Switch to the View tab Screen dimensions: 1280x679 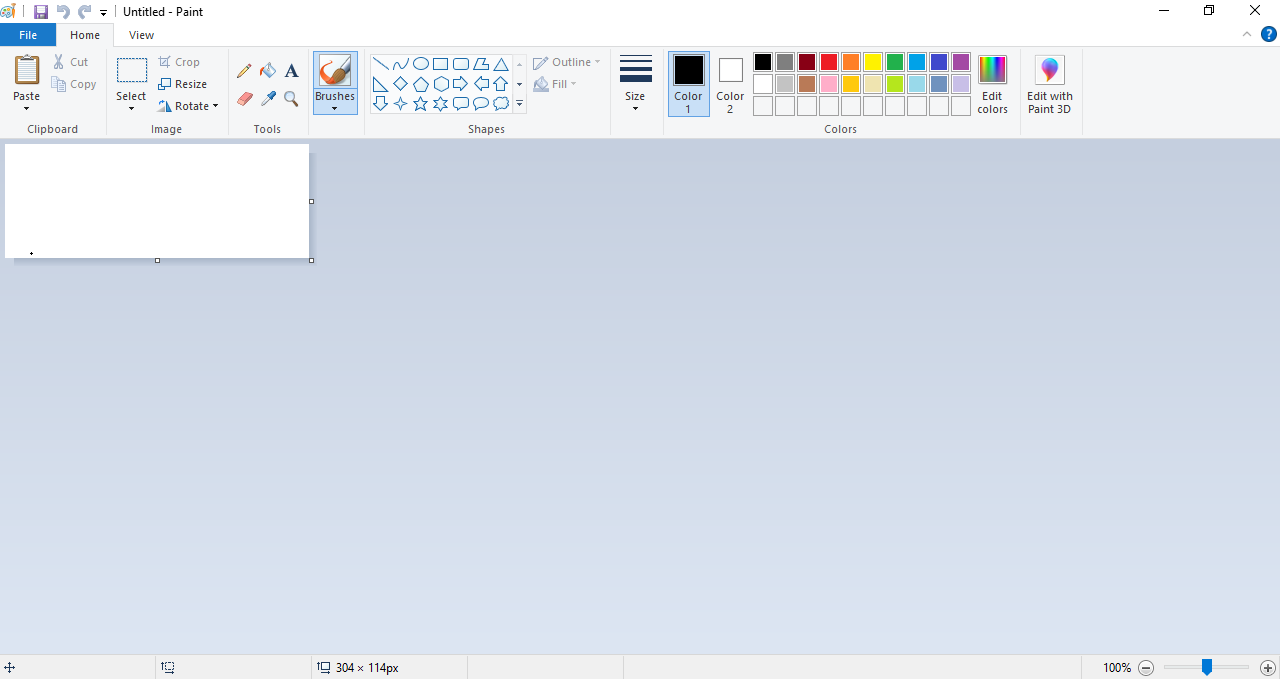pos(141,35)
